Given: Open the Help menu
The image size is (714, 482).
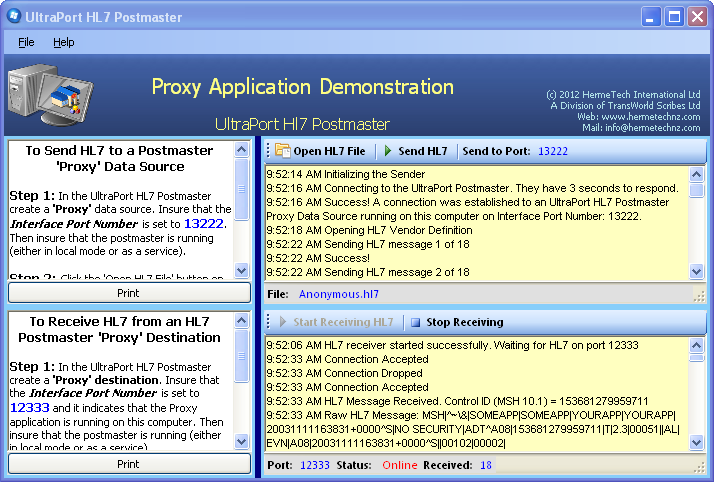Looking at the screenshot, I should (x=64, y=43).
